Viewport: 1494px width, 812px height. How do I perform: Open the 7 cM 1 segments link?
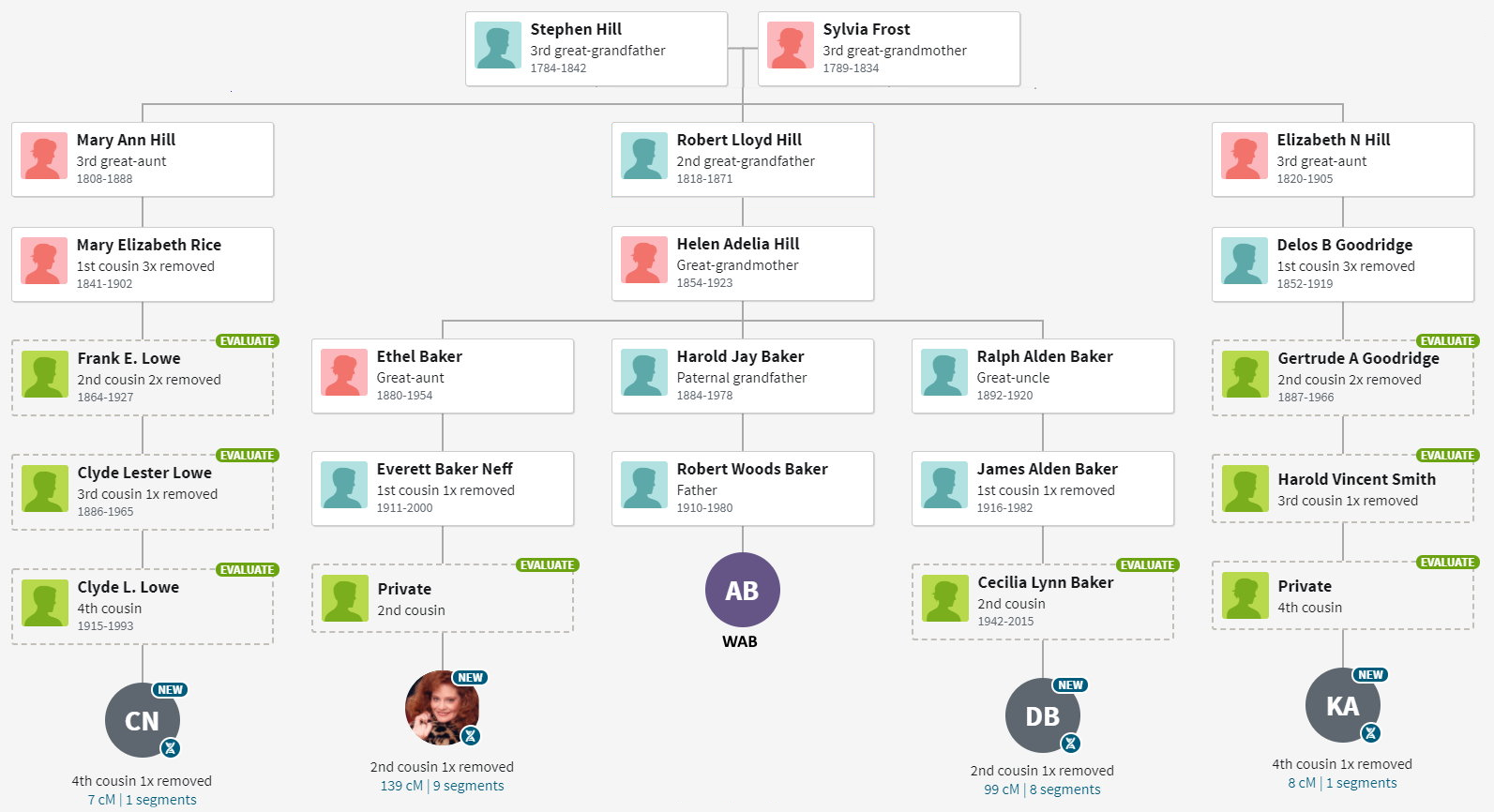click(142, 800)
